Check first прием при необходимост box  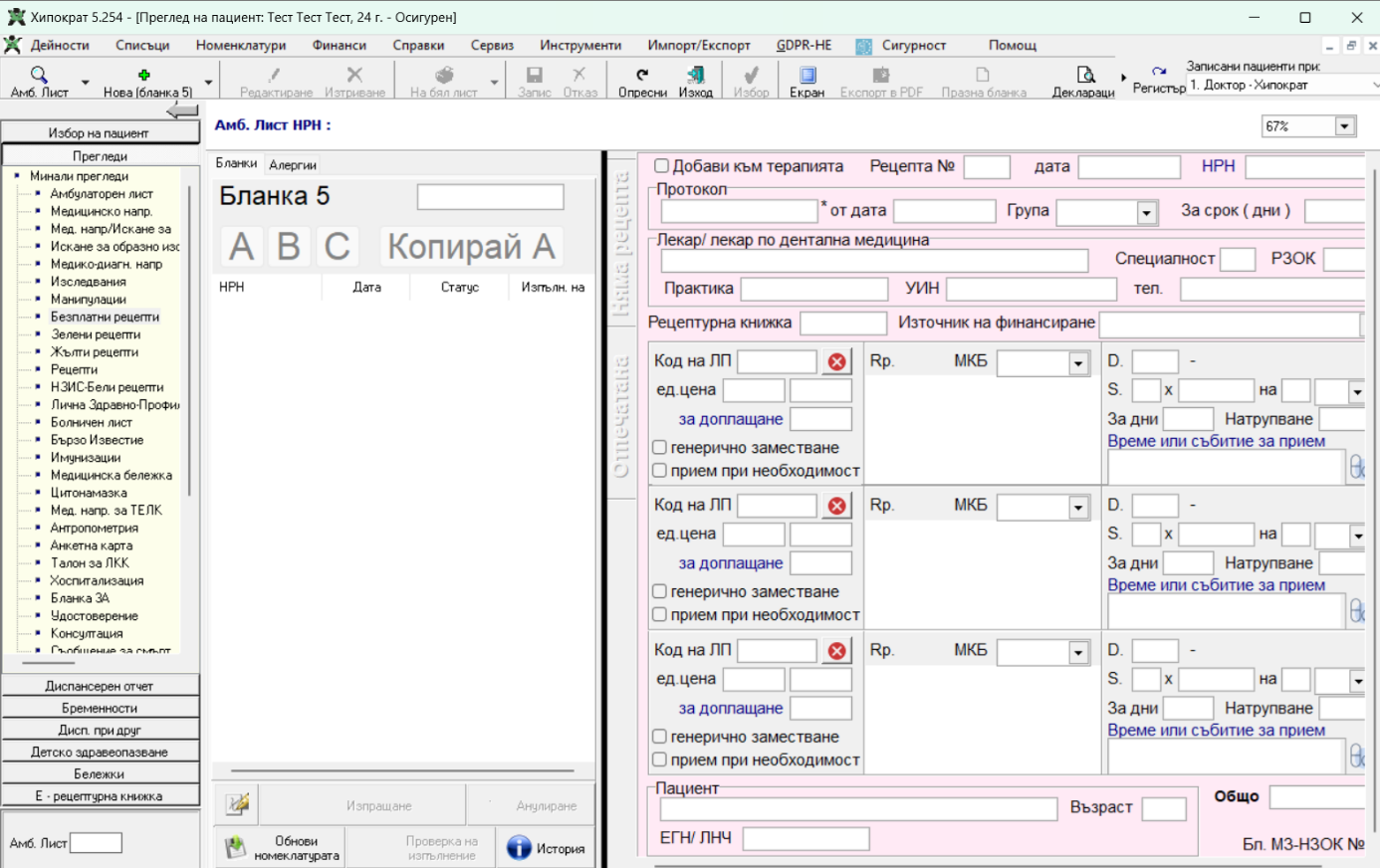[659, 471]
